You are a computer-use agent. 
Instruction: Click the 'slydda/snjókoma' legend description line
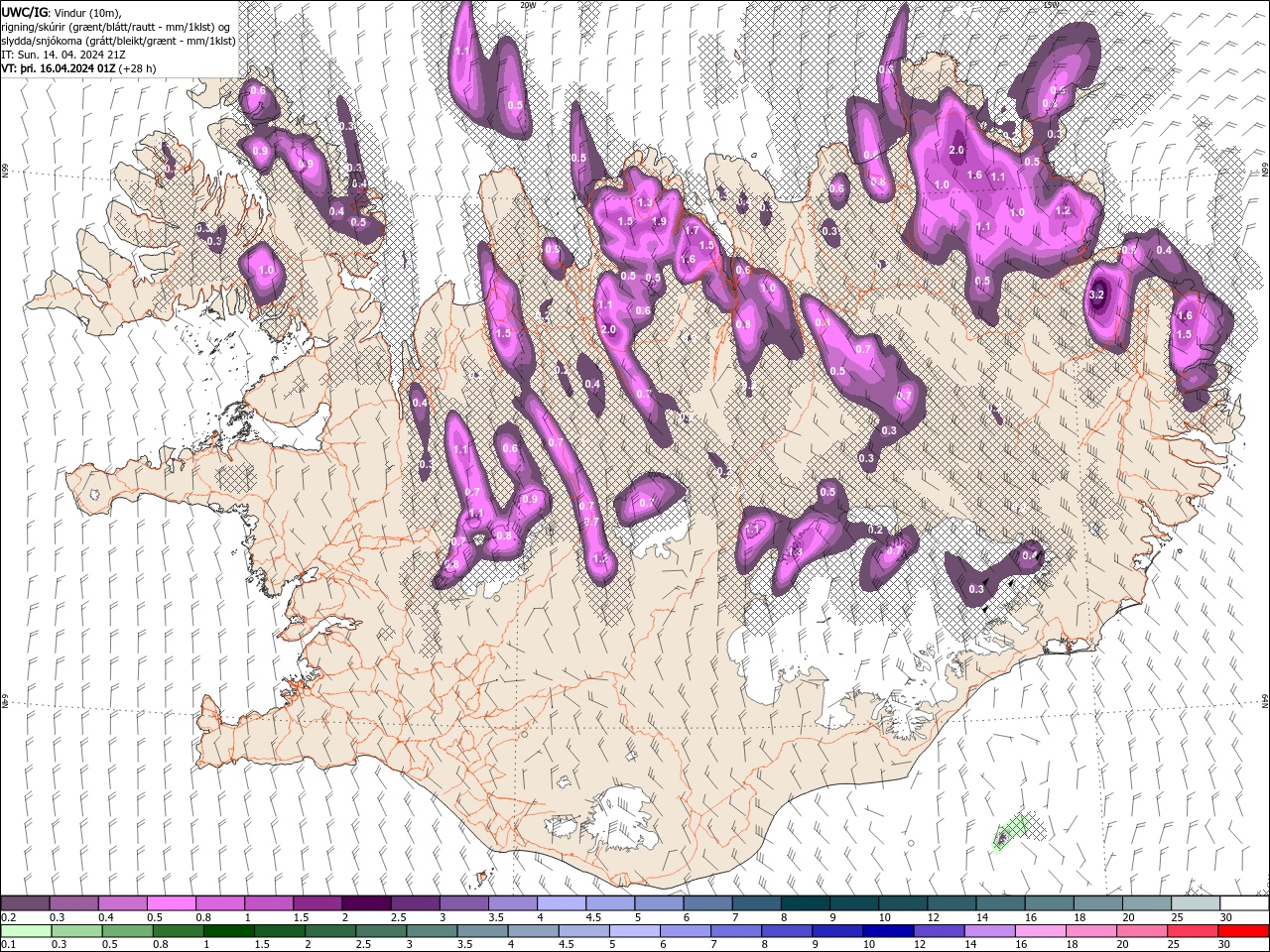tap(118, 41)
